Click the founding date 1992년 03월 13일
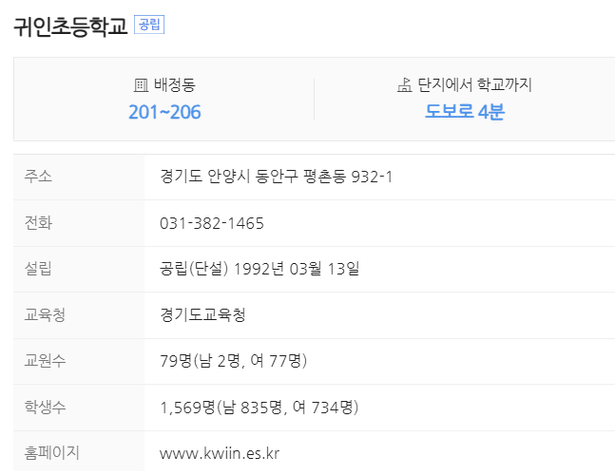 [297, 269]
